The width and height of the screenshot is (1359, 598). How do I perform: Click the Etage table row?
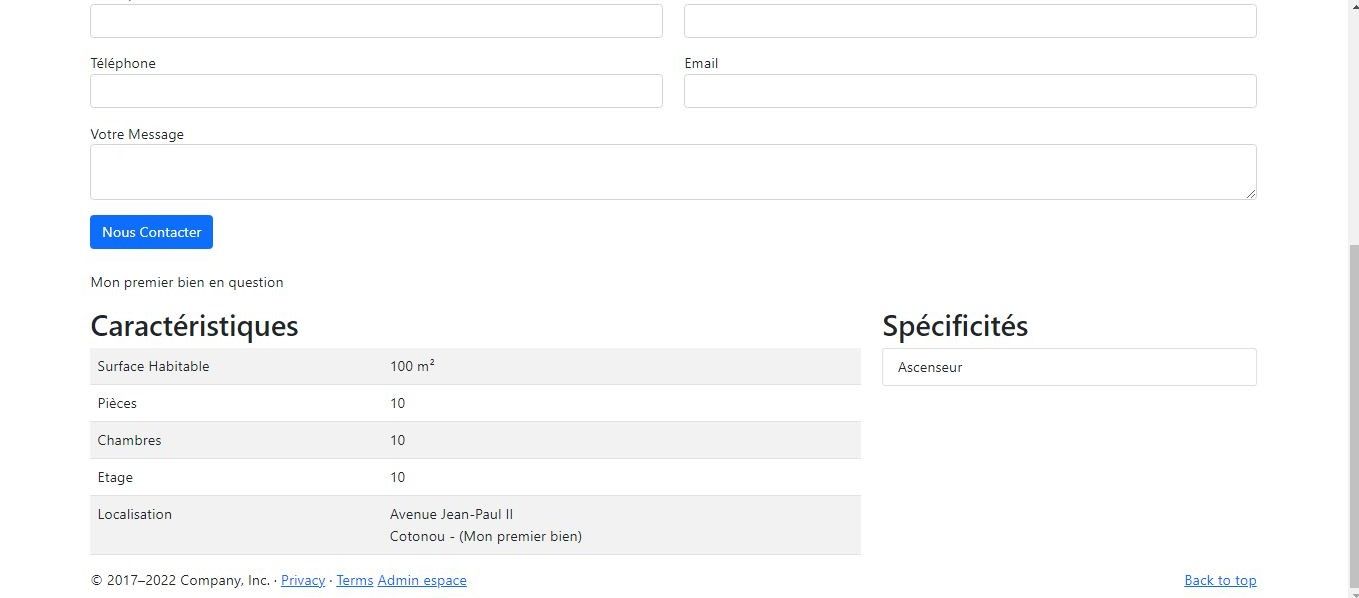pyautogui.click(x=475, y=477)
